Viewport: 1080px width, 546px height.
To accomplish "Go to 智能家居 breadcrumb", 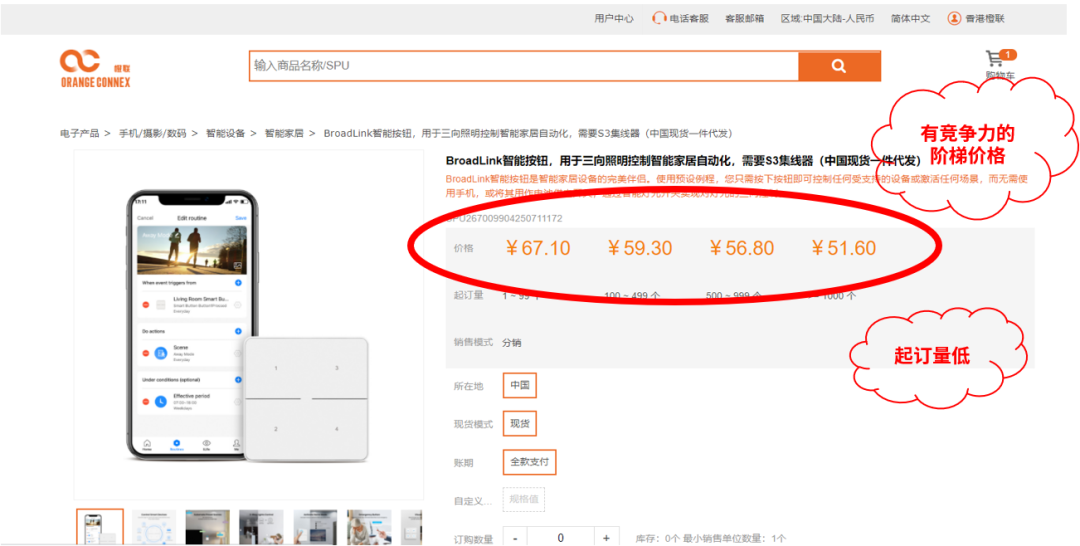I will point(284,133).
